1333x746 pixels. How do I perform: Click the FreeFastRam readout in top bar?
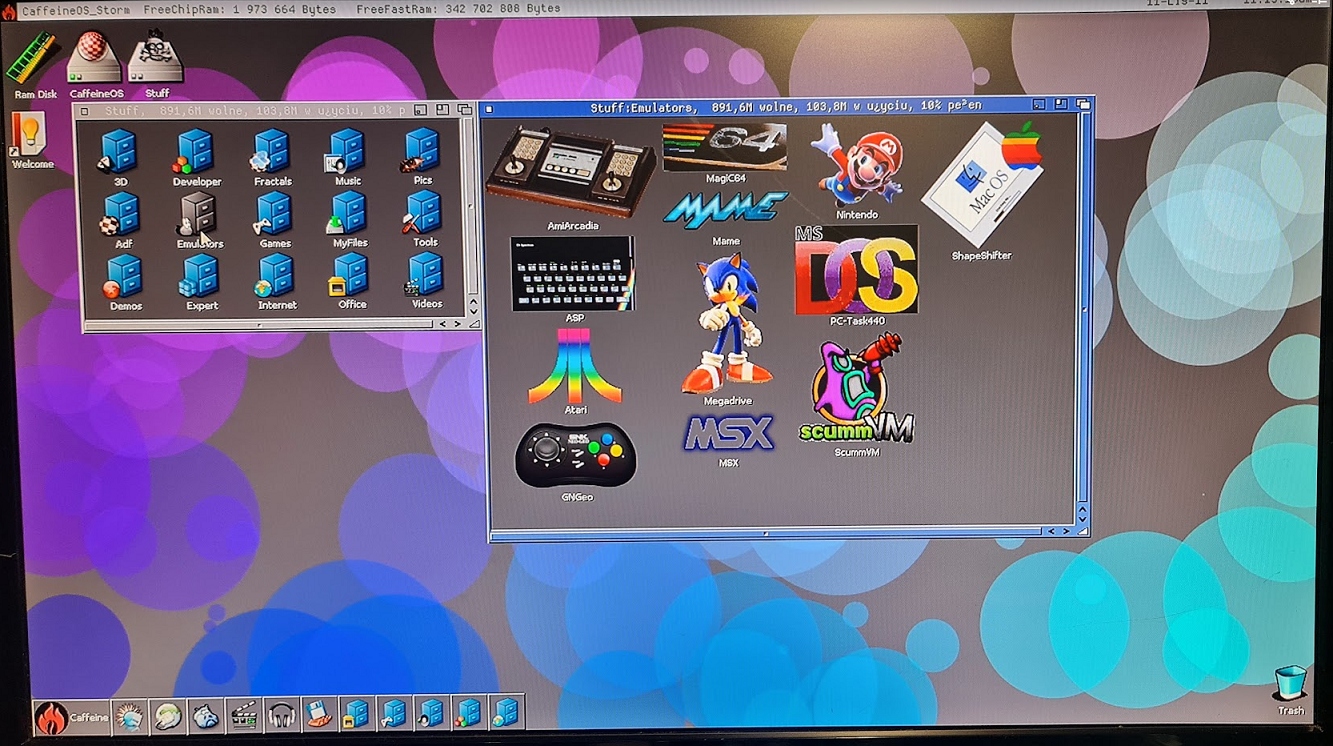pos(459,9)
